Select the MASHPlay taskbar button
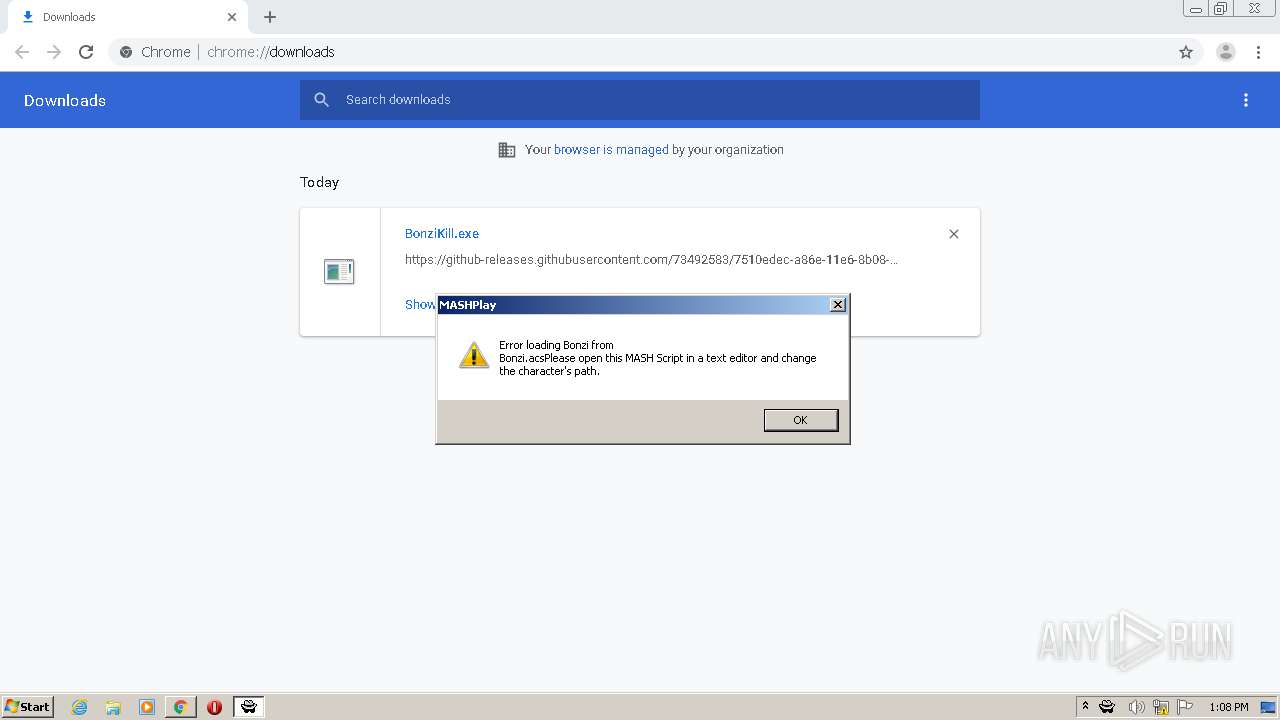The width and height of the screenshot is (1280, 720). (248, 707)
